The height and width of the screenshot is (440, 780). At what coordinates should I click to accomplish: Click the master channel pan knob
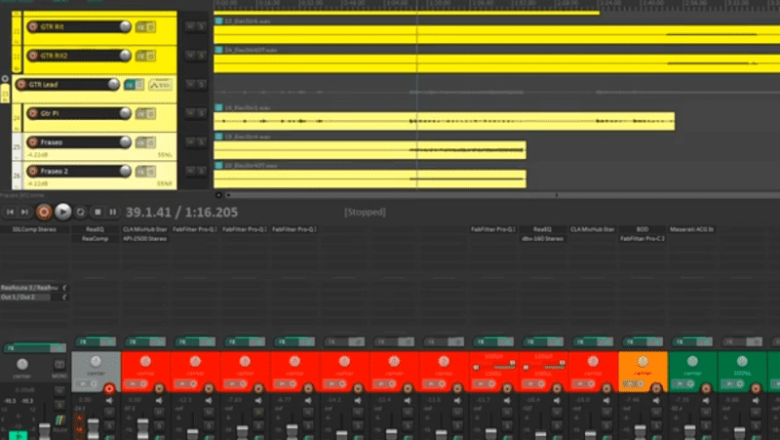[22, 364]
